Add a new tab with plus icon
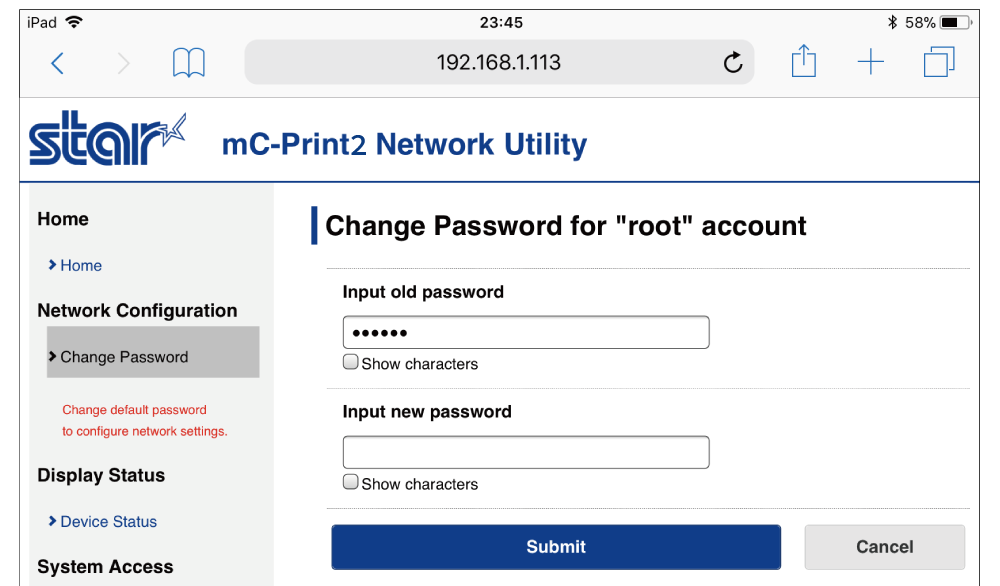Screen dimensions: 1000x586 click(x=871, y=63)
